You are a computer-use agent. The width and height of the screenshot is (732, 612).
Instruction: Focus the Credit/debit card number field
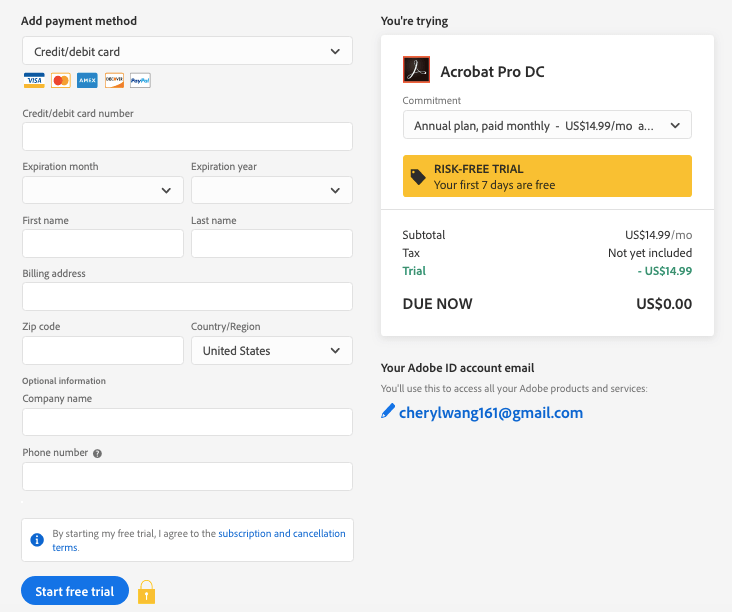point(187,137)
